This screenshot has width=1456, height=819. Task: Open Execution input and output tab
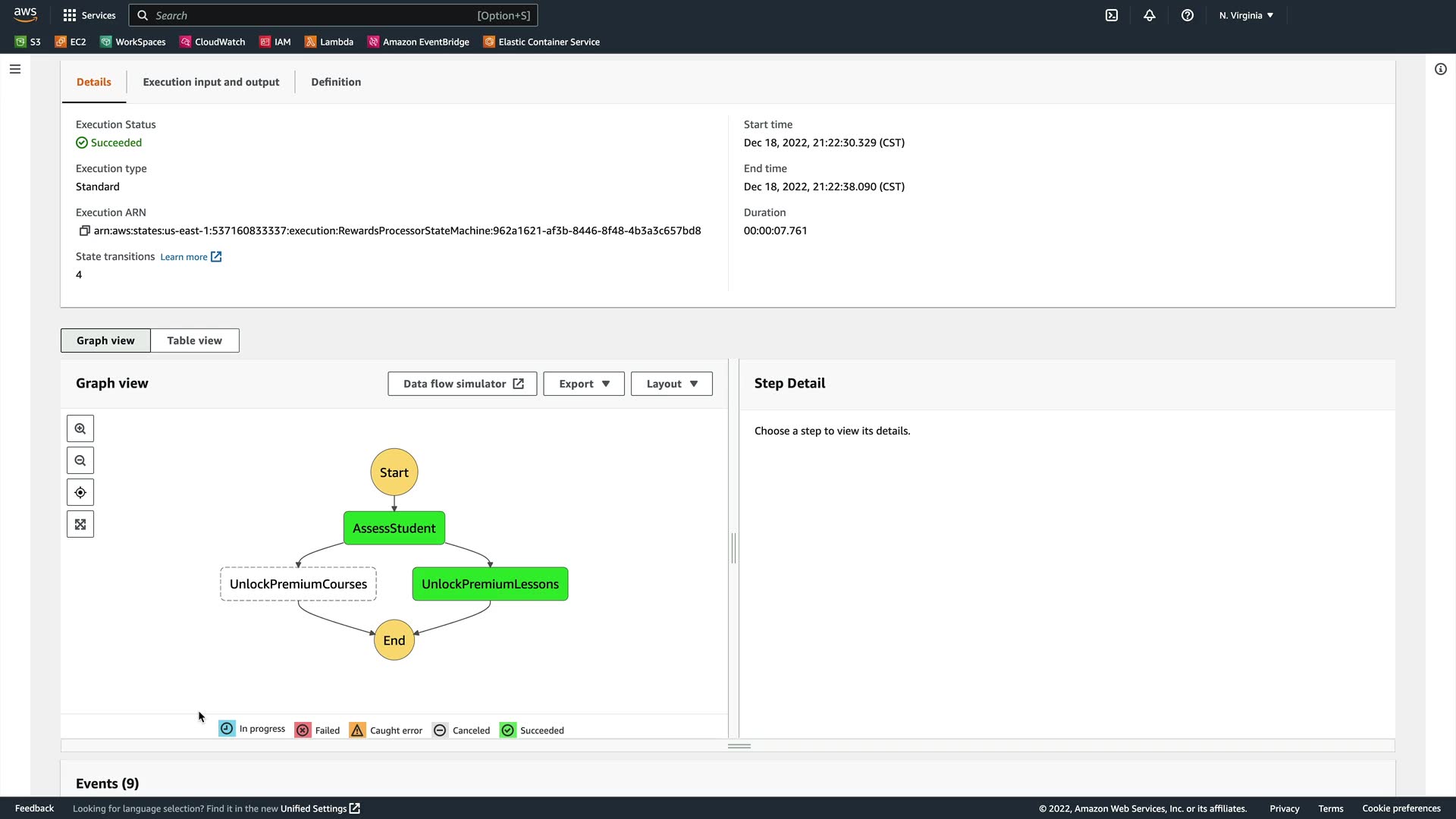click(211, 82)
